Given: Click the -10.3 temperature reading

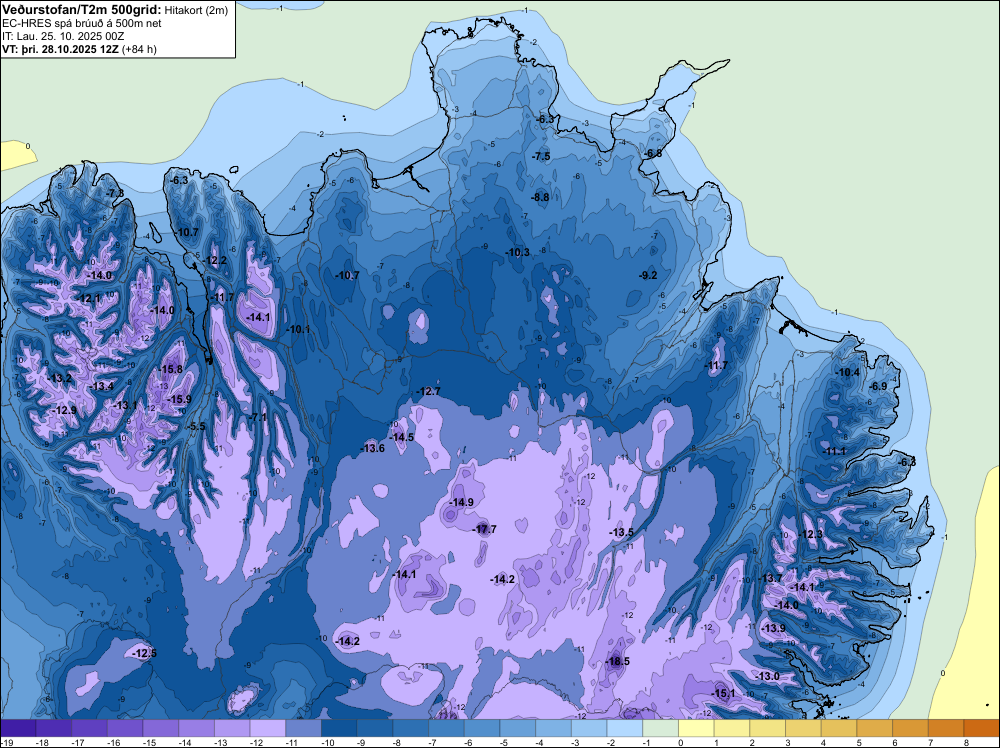Looking at the screenshot, I should (518, 252).
